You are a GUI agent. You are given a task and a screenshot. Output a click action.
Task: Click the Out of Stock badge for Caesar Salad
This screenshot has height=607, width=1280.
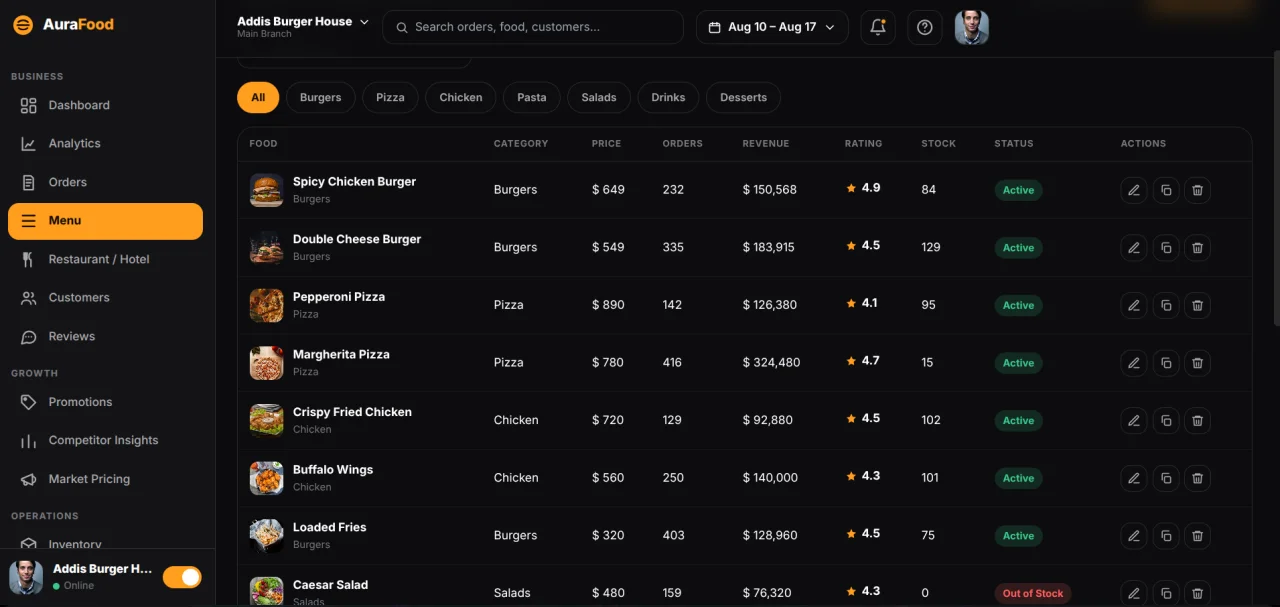[1033, 593]
